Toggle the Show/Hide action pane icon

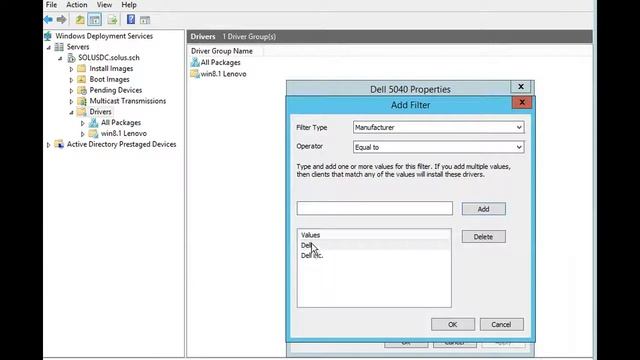click(x=145, y=19)
